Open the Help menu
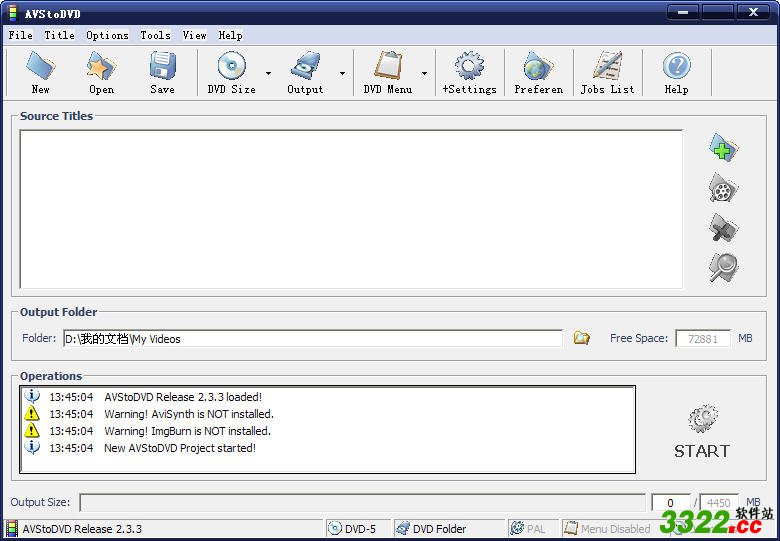 [x=230, y=35]
